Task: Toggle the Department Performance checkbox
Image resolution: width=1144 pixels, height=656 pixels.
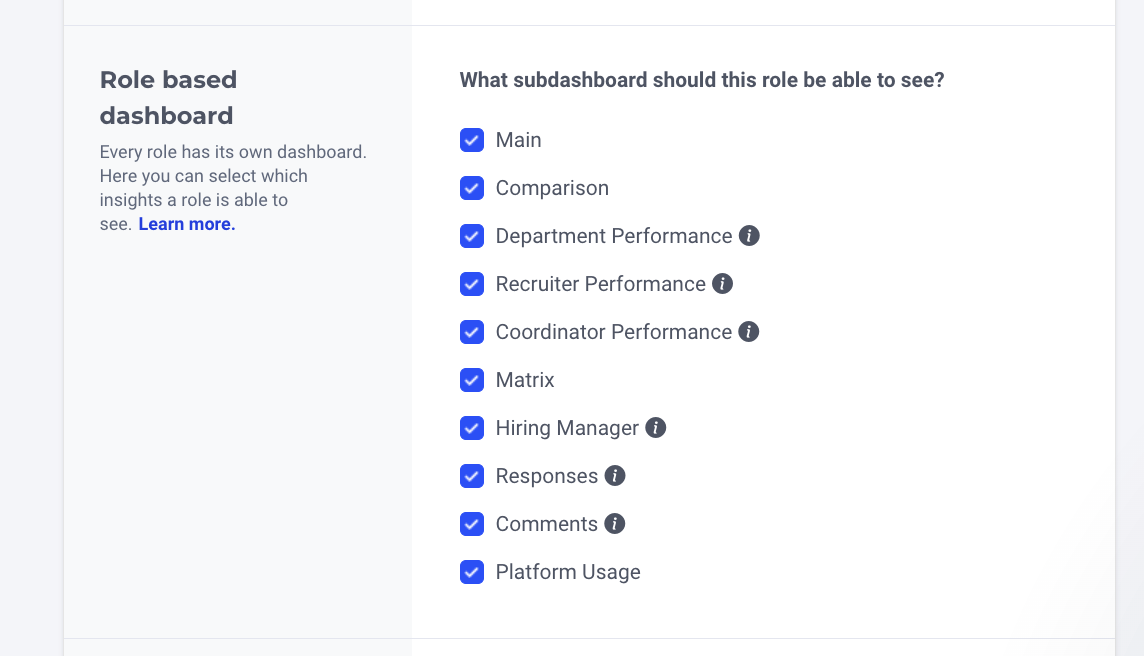Action: pyautogui.click(x=472, y=236)
